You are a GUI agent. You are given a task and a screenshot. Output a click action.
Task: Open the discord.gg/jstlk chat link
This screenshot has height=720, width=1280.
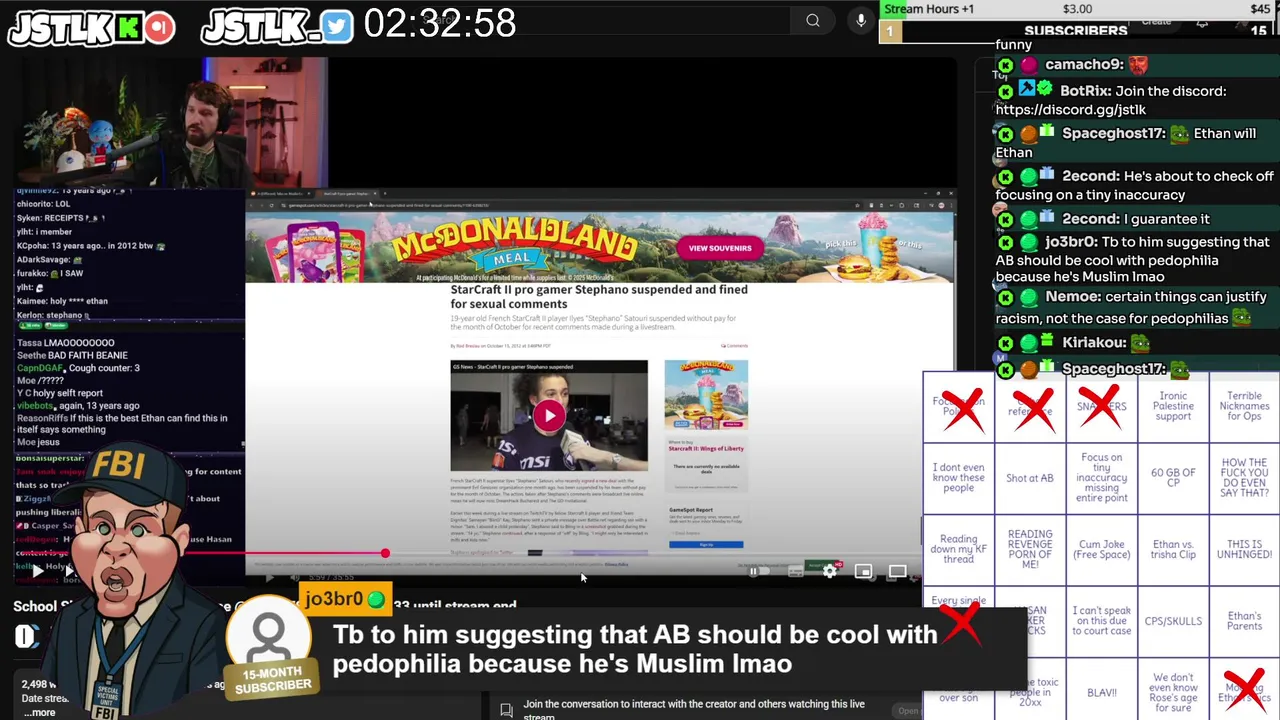pyautogui.click(x=1071, y=109)
